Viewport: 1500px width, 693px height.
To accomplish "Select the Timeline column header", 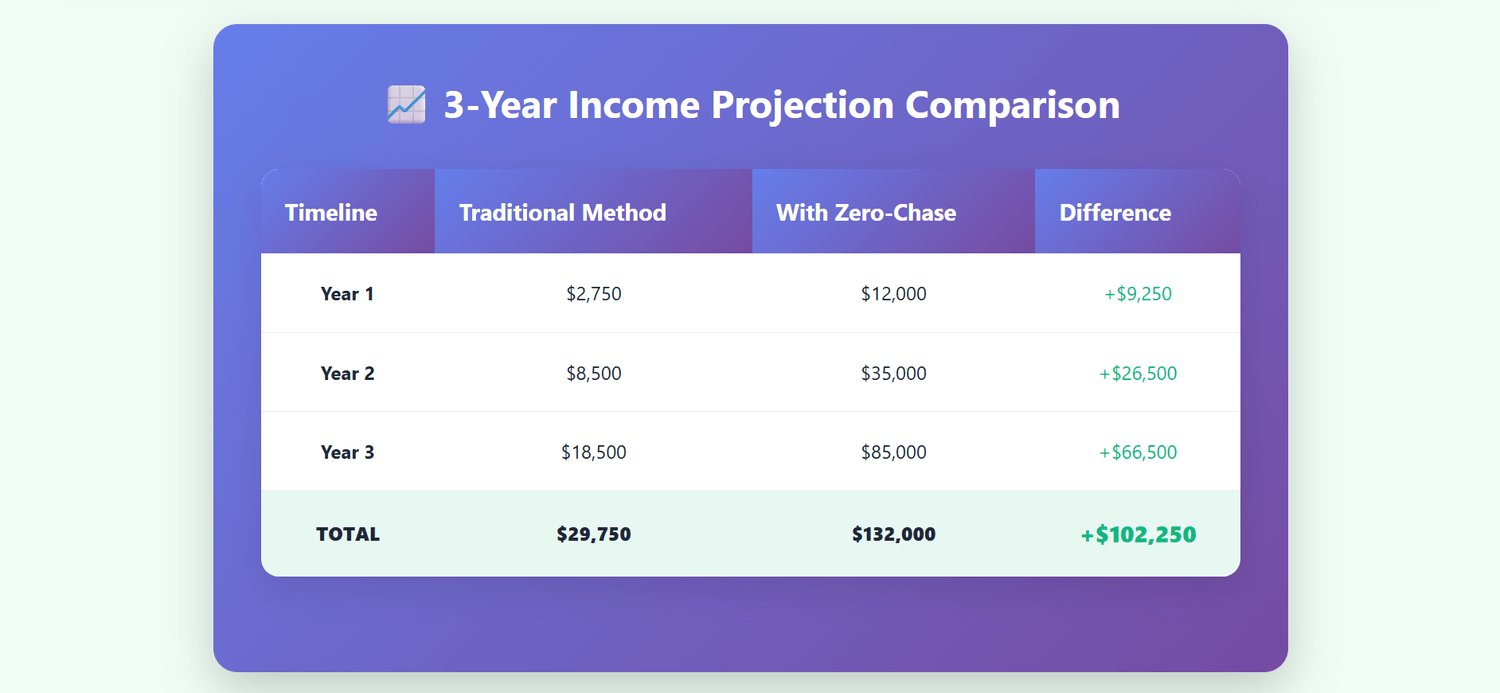I will (x=331, y=213).
